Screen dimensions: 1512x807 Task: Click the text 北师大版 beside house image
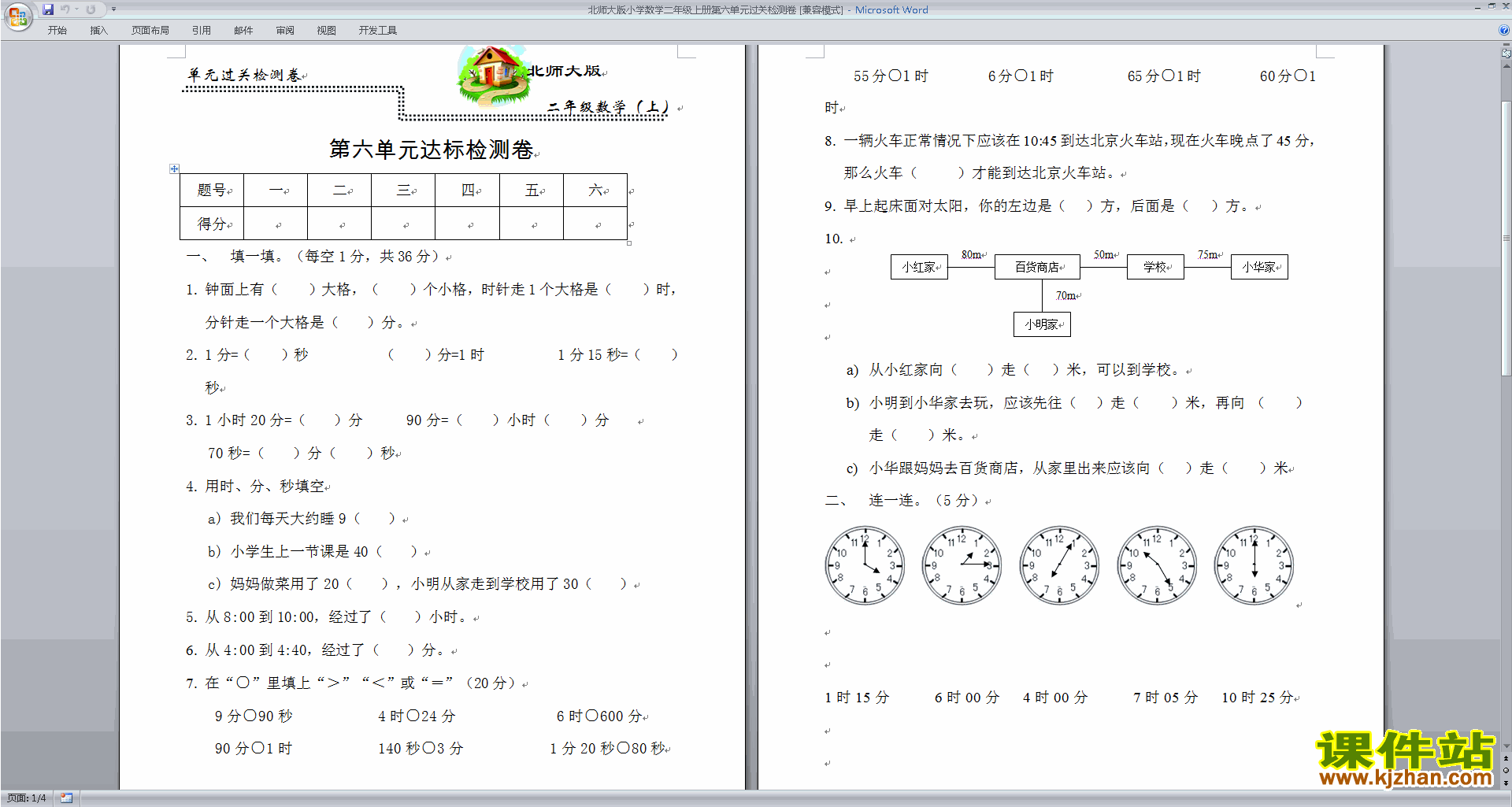(564, 71)
